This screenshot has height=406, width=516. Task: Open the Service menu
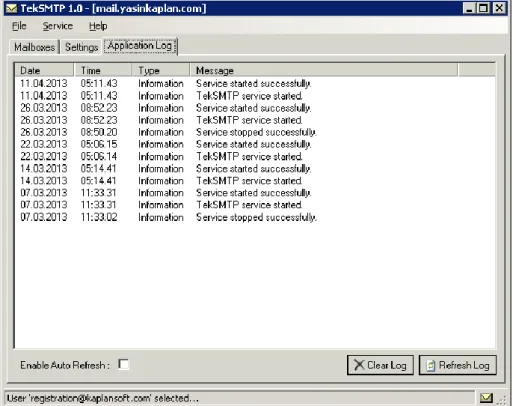tap(58, 26)
